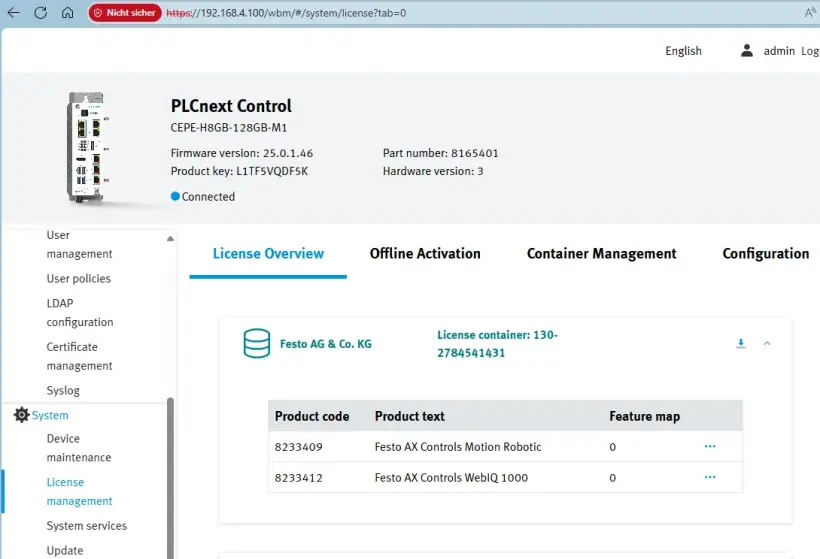This screenshot has height=559, width=820.
Task: Switch to the Container Management tab
Action: 601,254
